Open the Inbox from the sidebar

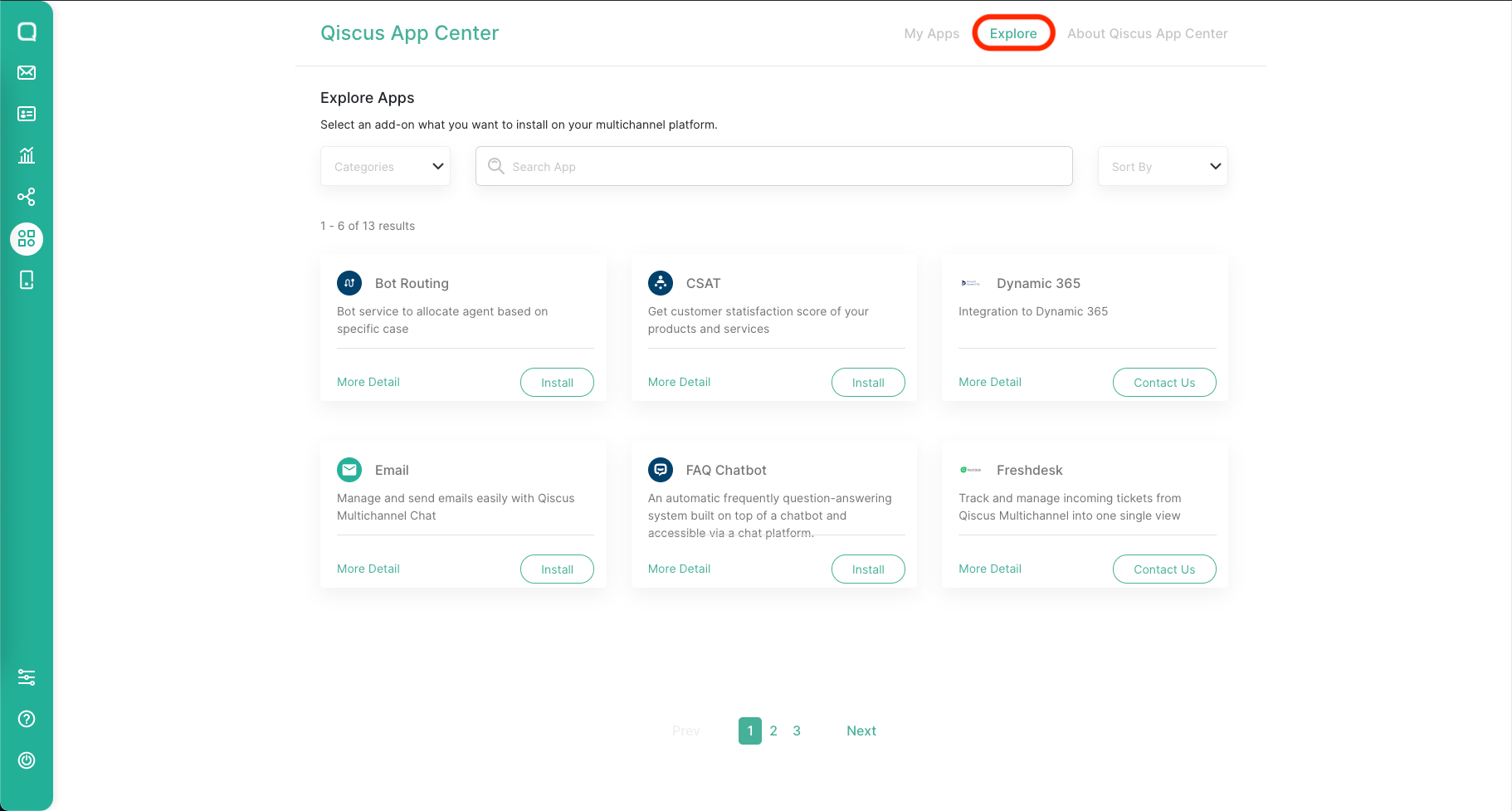[x=27, y=72]
